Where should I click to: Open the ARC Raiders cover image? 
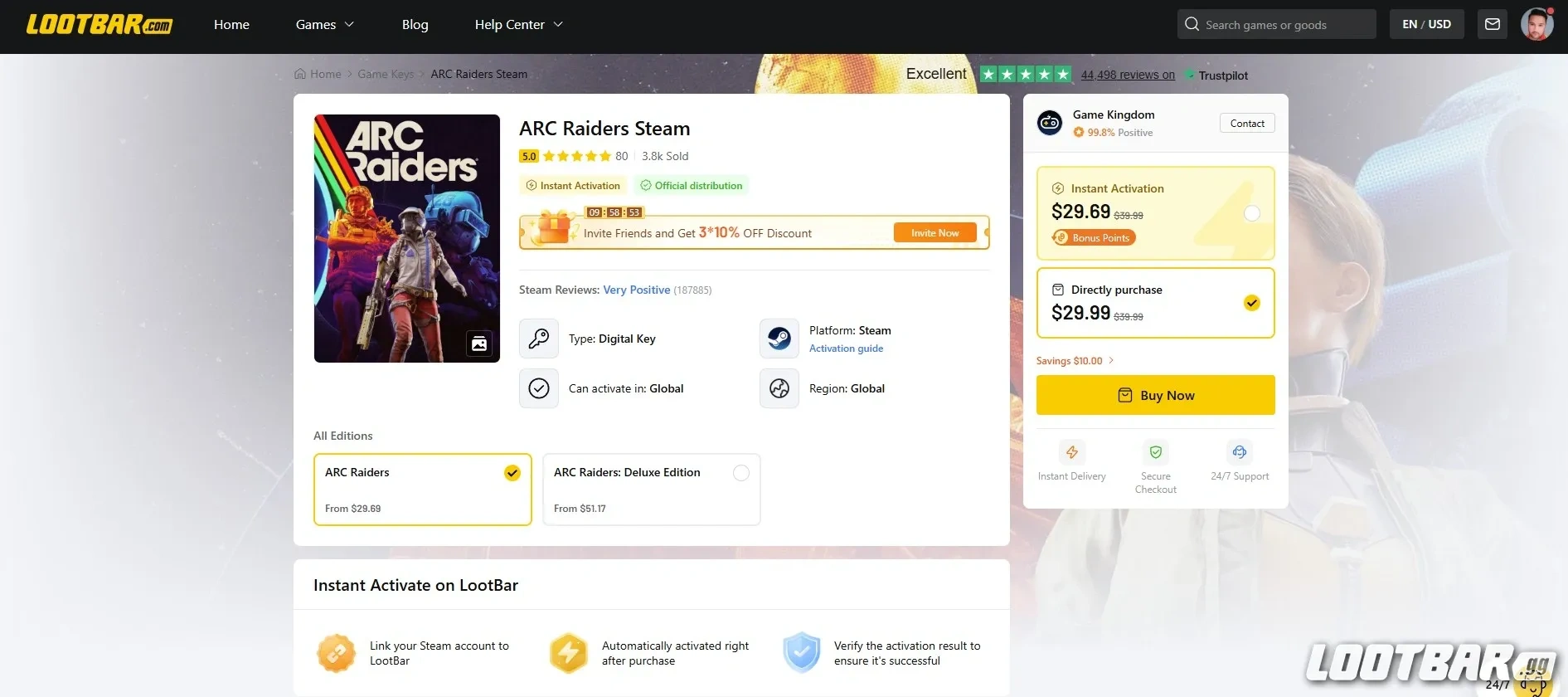click(407, 238)
